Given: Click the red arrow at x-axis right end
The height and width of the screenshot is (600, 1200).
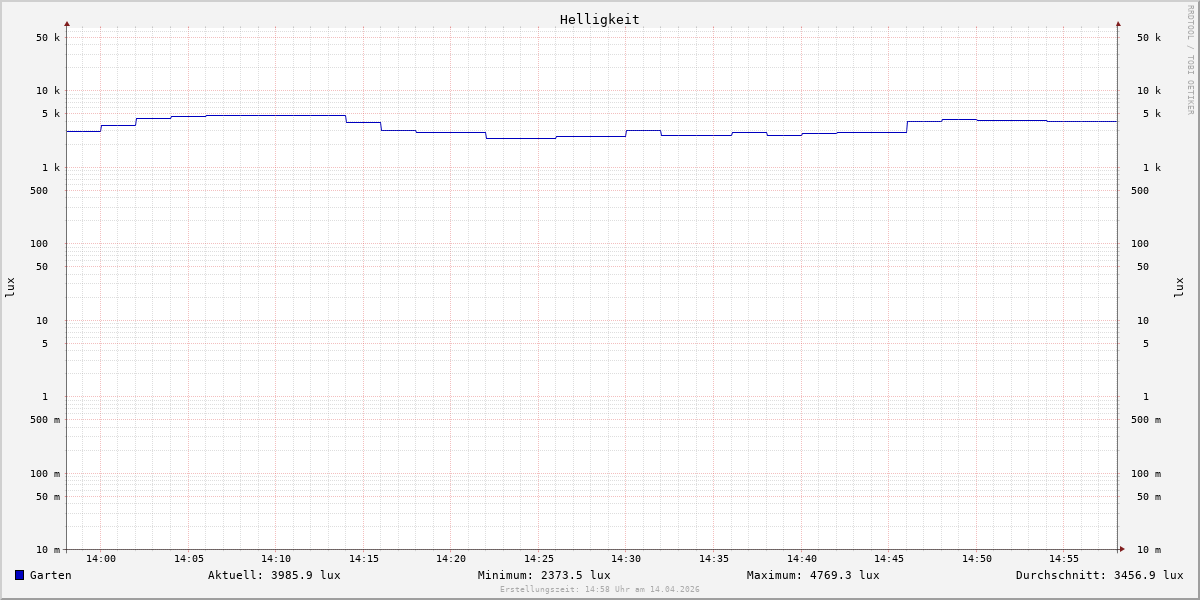Looking at the screenshot, I should pyautogui.click(x=1122, y=549).
